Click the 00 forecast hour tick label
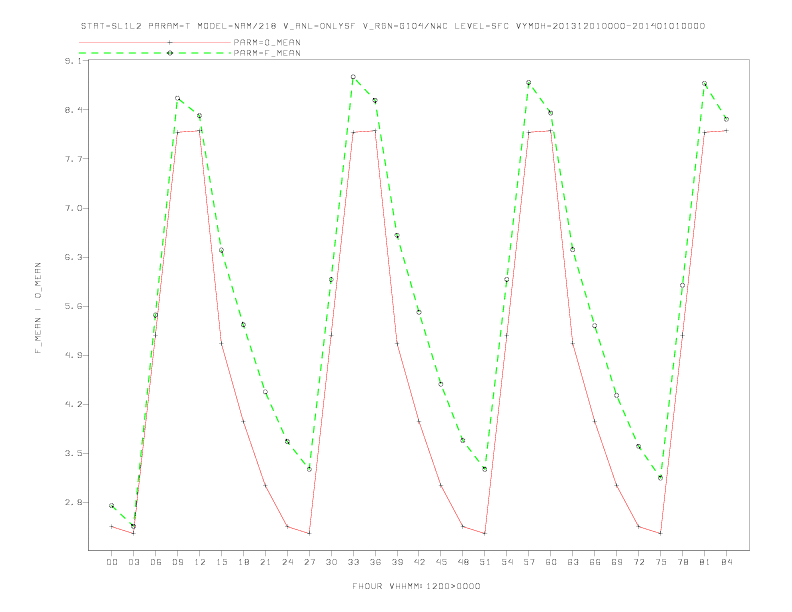 (112, 562)
